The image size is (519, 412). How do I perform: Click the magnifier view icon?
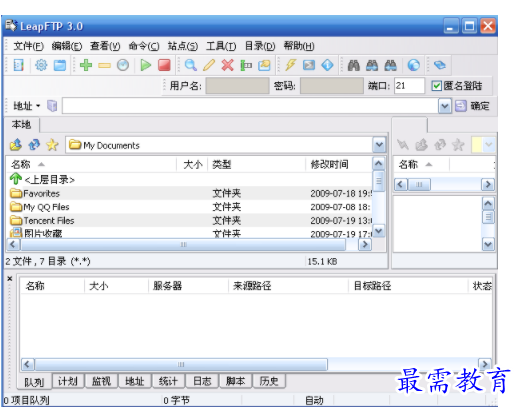click(190, 65)
